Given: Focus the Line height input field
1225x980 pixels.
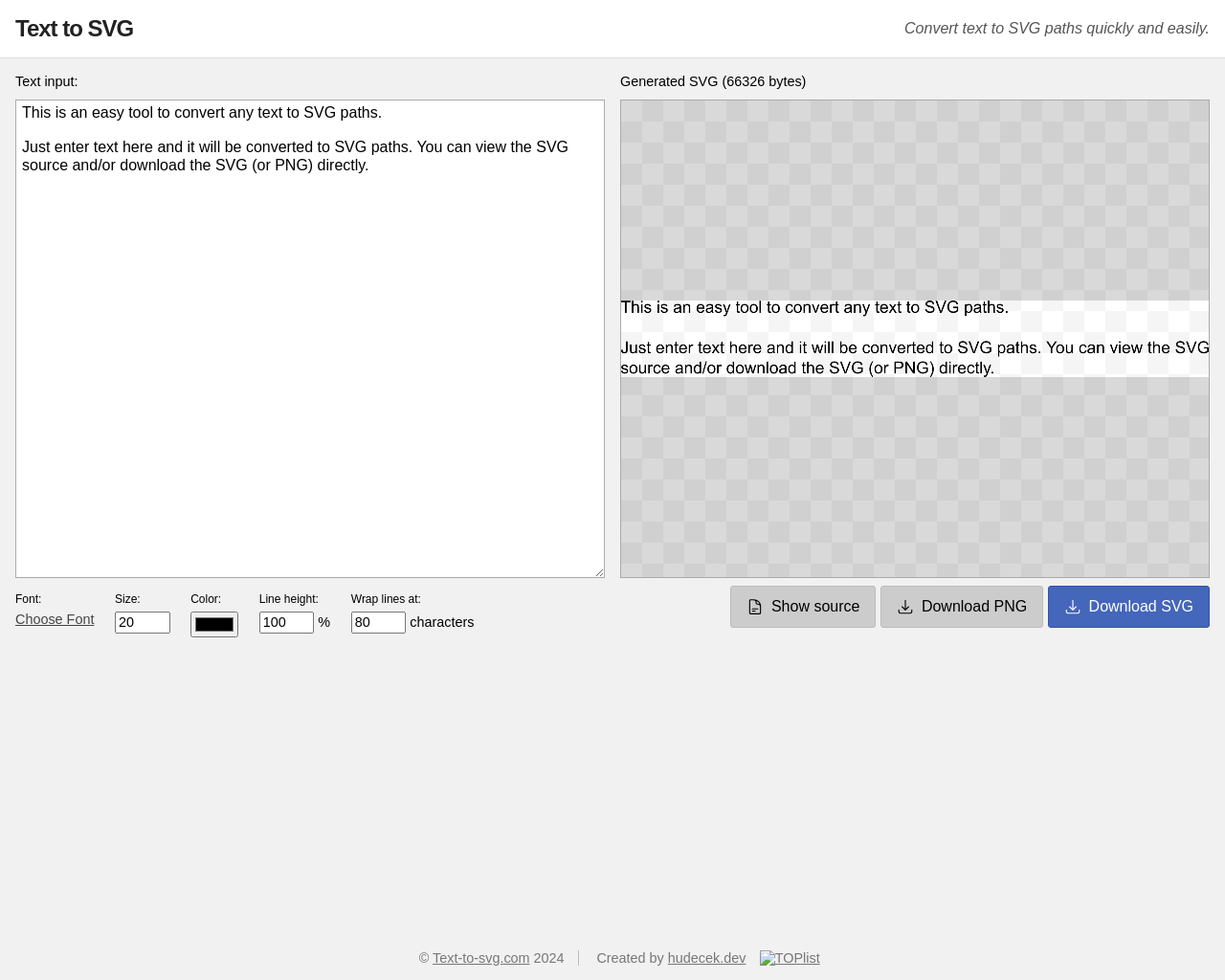Looking at the screenshot, I should coord(286,622).
